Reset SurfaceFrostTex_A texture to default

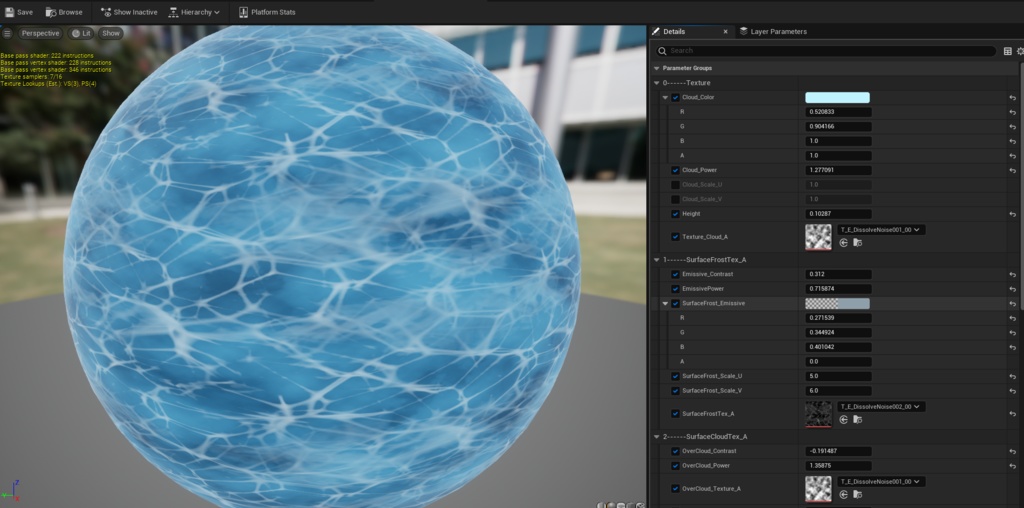[x=1012, y=414]
